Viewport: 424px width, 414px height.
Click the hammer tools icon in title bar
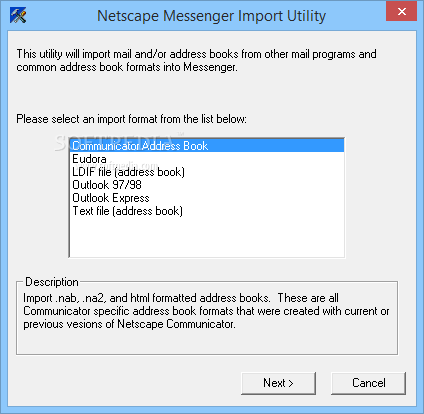[18, 15]
